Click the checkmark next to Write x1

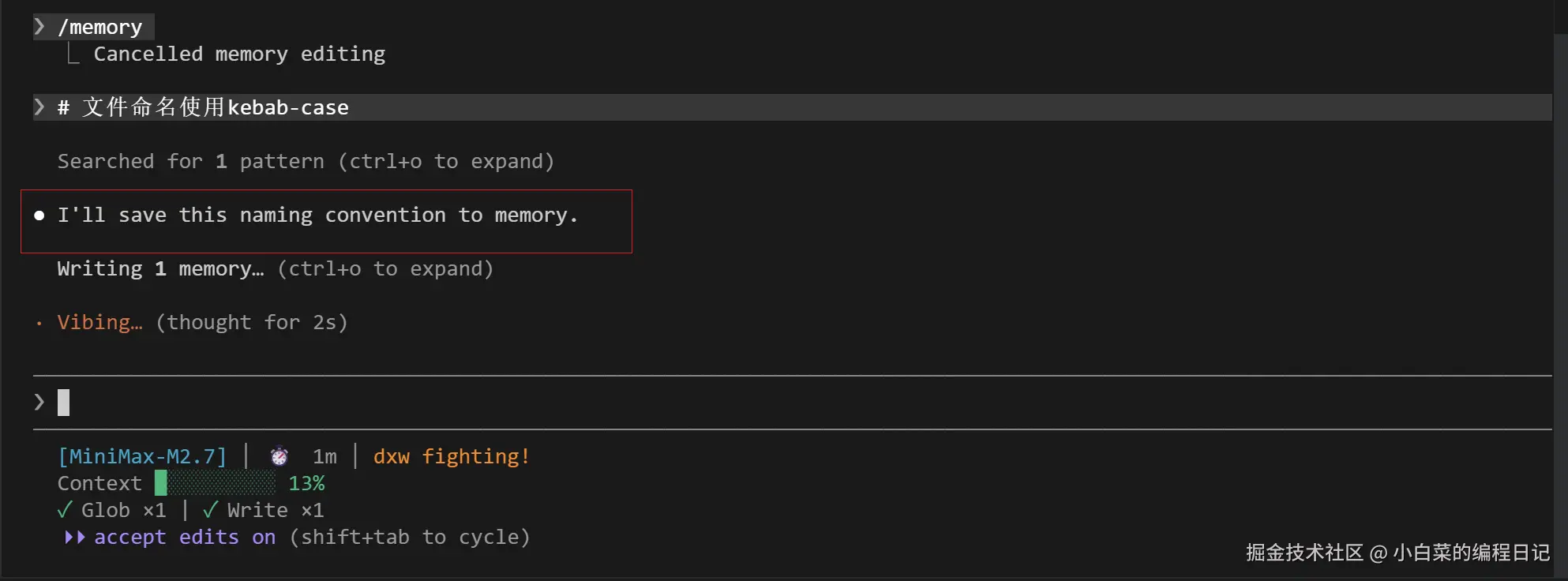click(210, 510)
